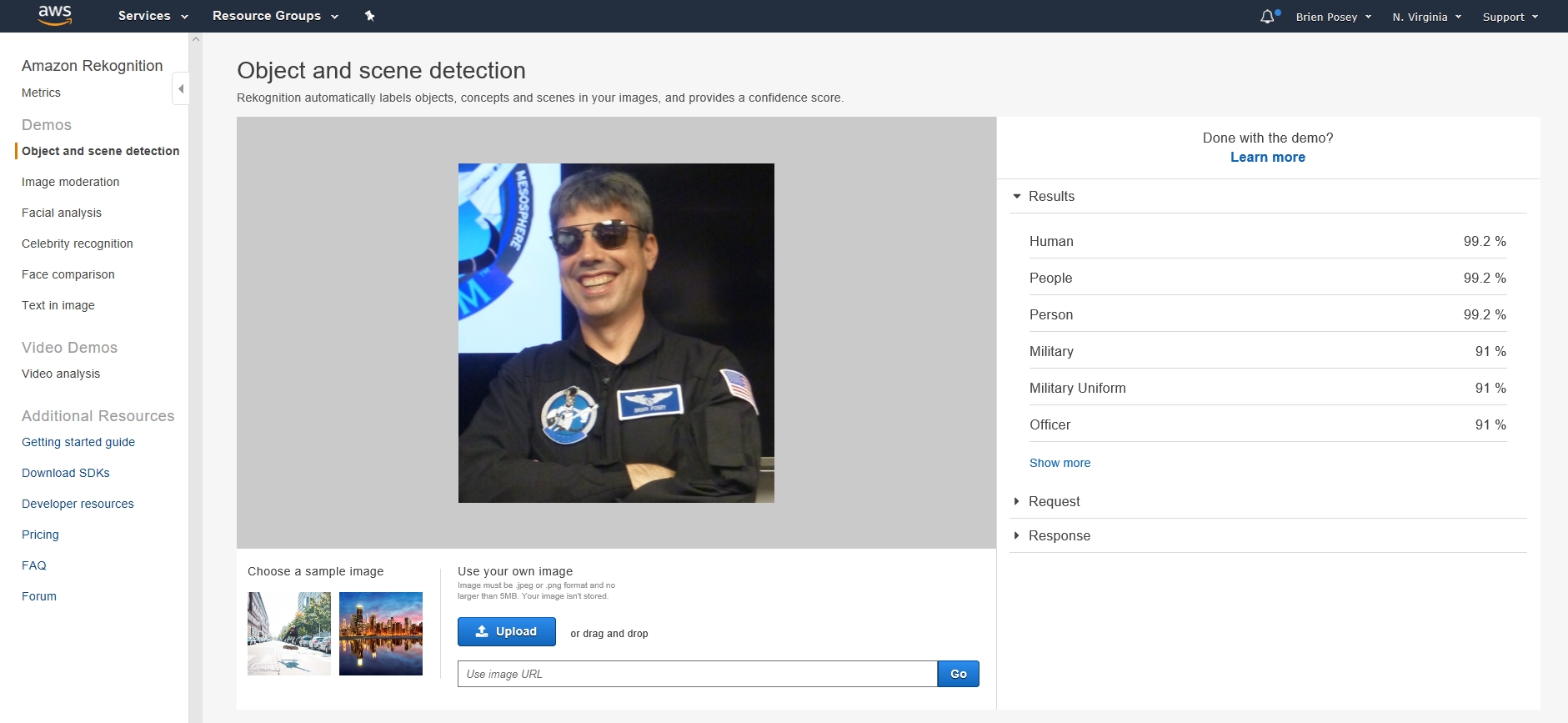This screenshot has width=1568, height=723.
Task: Select Object and scene detection demo
Action: tap(100, 151)
